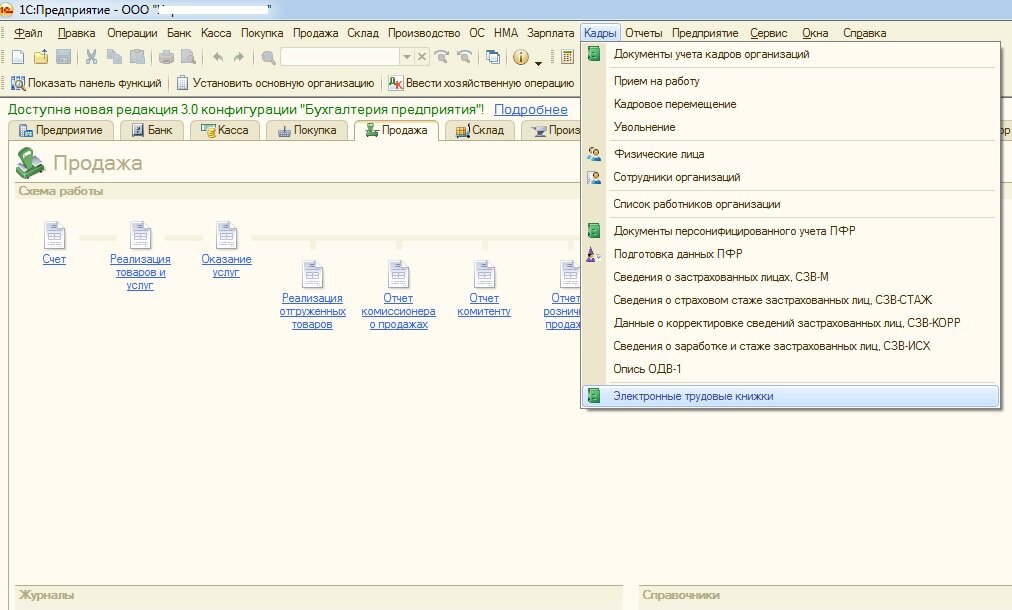Clear the search field with X button
Viewport: 1012px width, 610px height.
coord(421,57)
